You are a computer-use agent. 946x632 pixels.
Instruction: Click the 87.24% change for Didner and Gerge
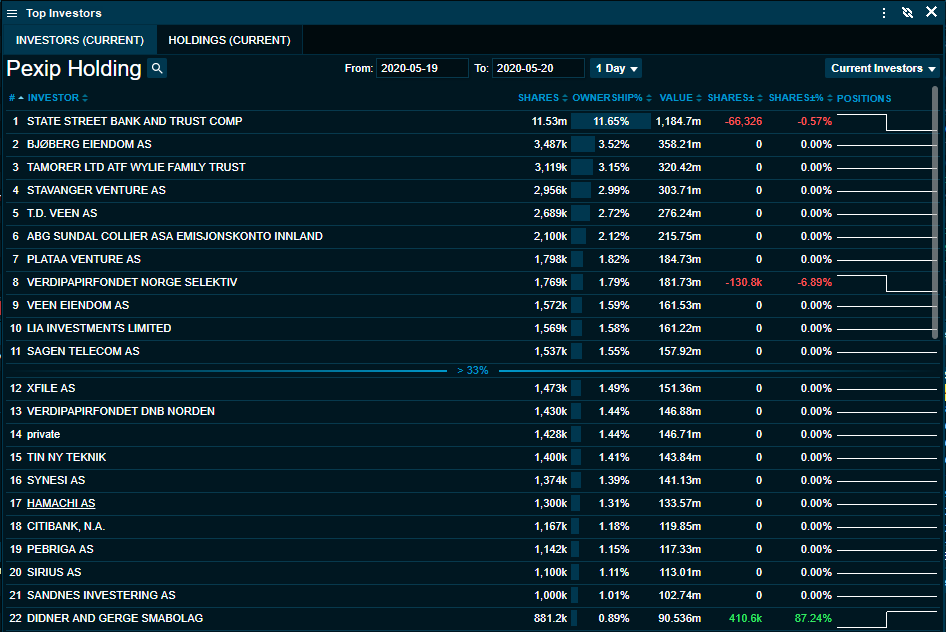(813, 618)
